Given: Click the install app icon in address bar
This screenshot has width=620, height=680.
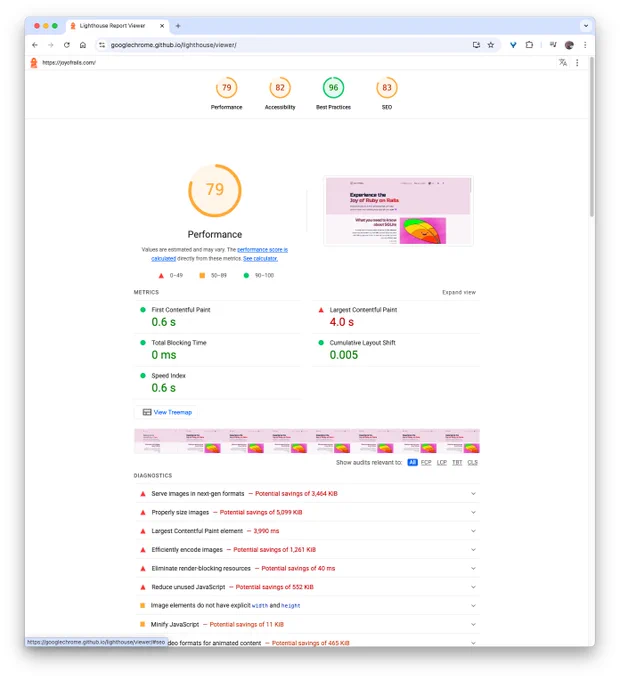Looking at the screenshot, I should click(476, 45).
